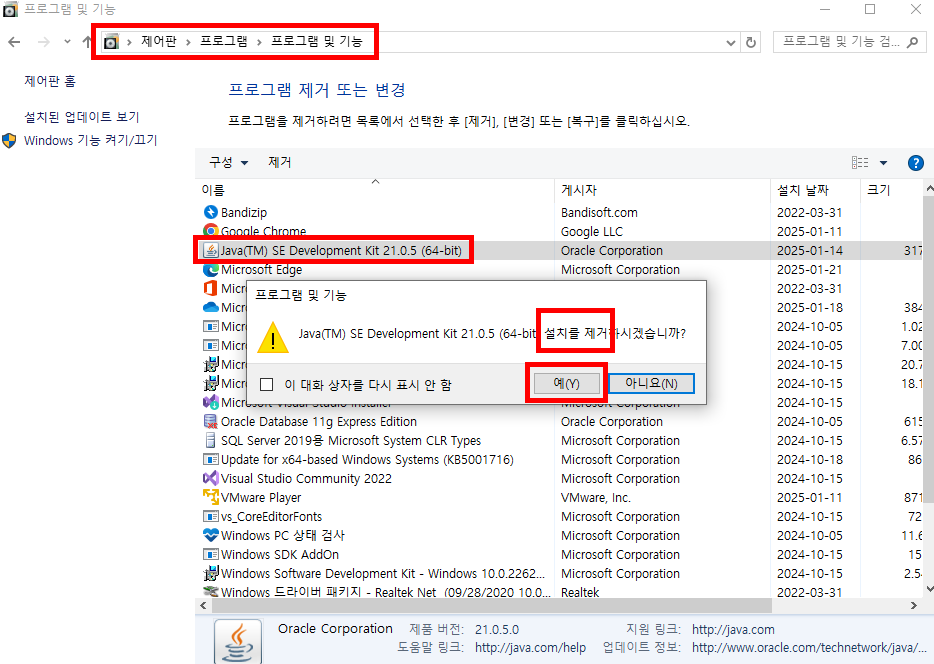Viewport: 934px width, 664px height.
Task: Click the SQL Server CLR Types icon
Action: 210,440
